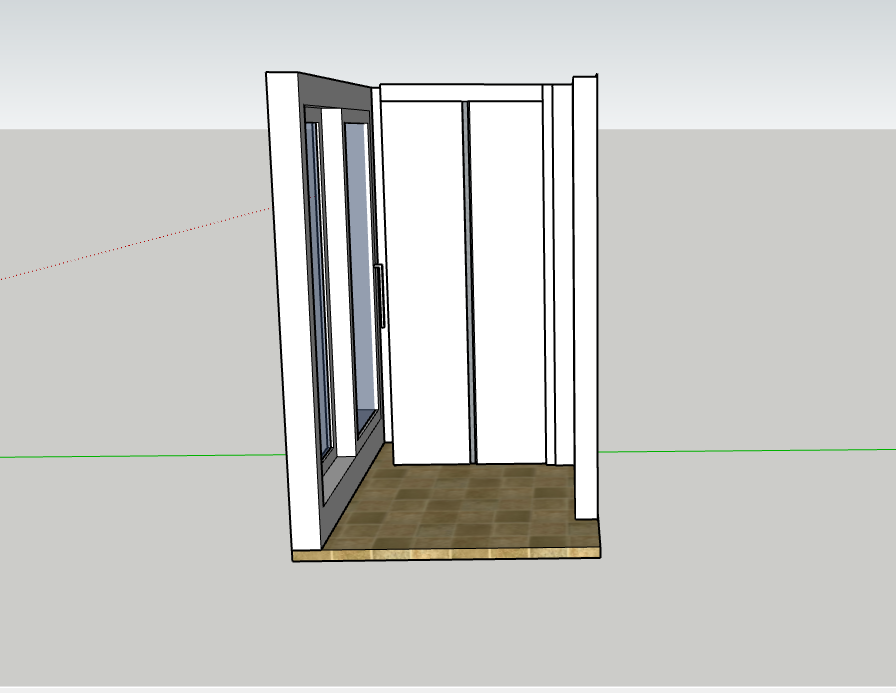The width and height of the screenshot is (896, 693).
Task: Select the left white wall front face
Action: point(291,309)
